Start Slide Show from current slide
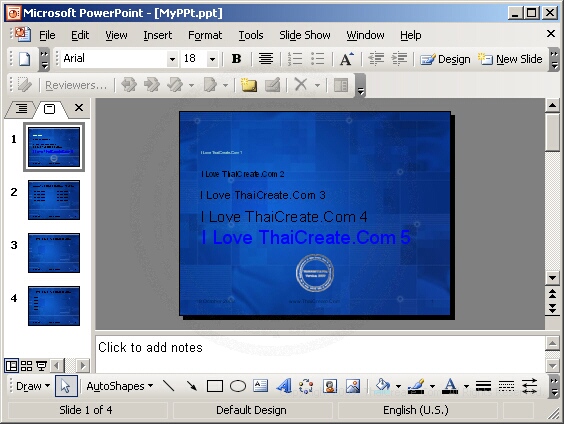The image size is (564, 424). [x=41, y=366]
